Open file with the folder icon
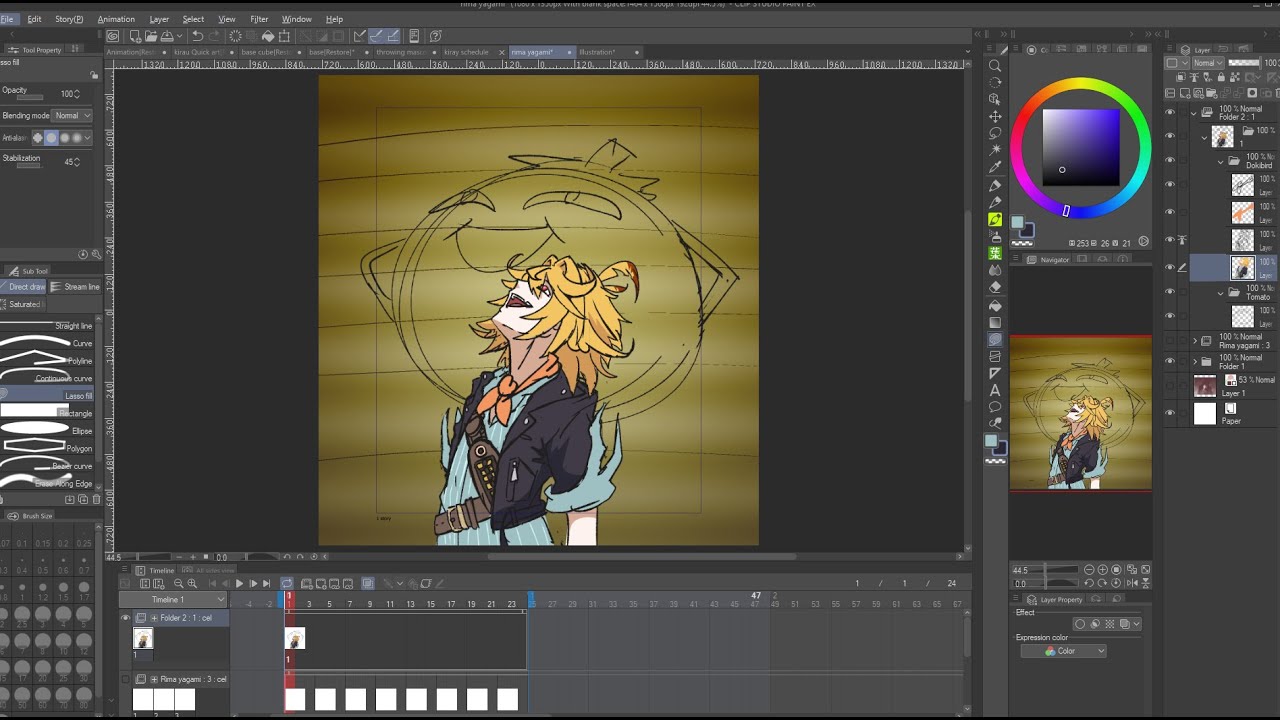This screenshot has height=720, width=1280. (x=149, y=36)
